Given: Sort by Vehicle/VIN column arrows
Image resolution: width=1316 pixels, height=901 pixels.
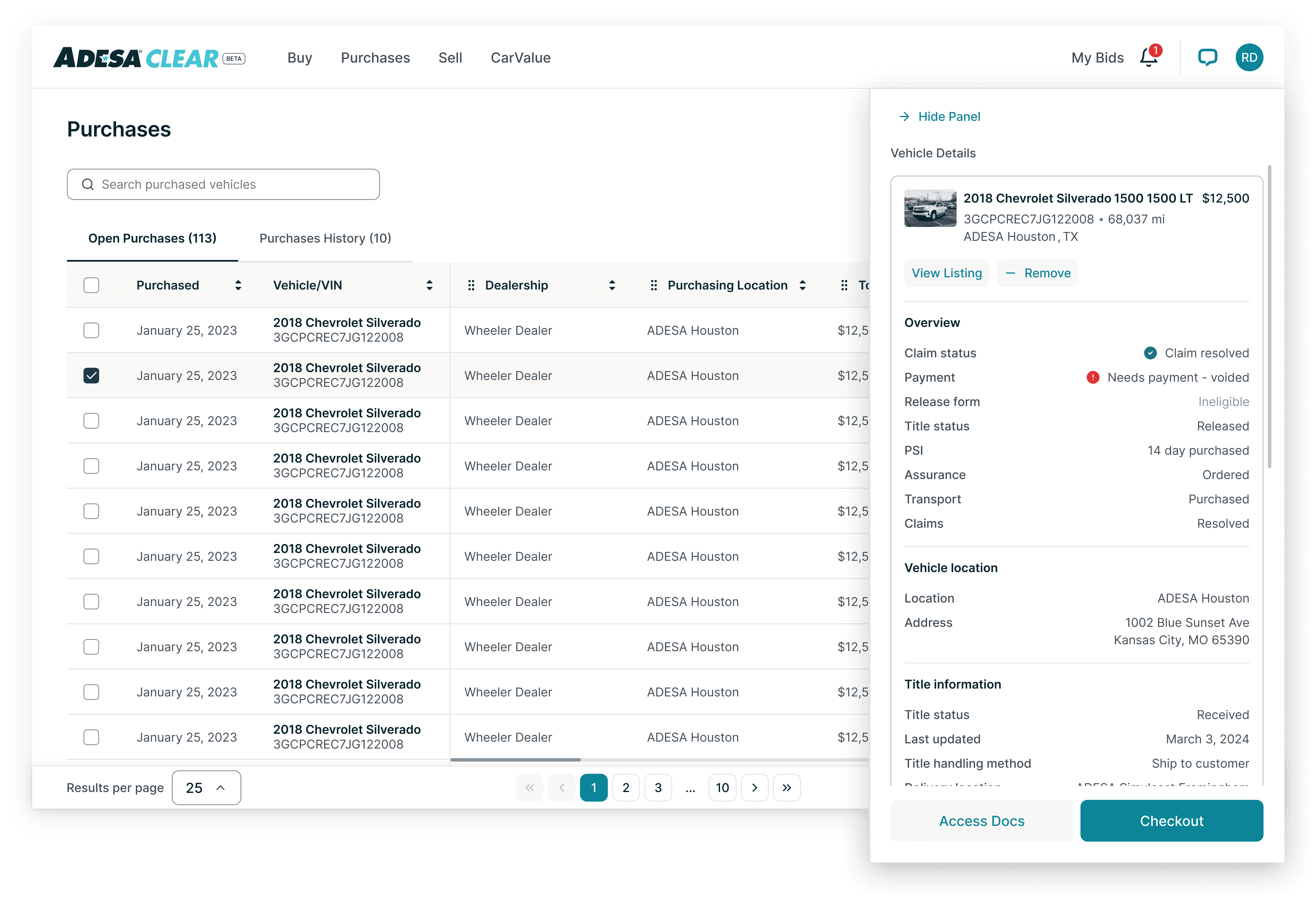Looking at the screenshot, I should [429, 285].
